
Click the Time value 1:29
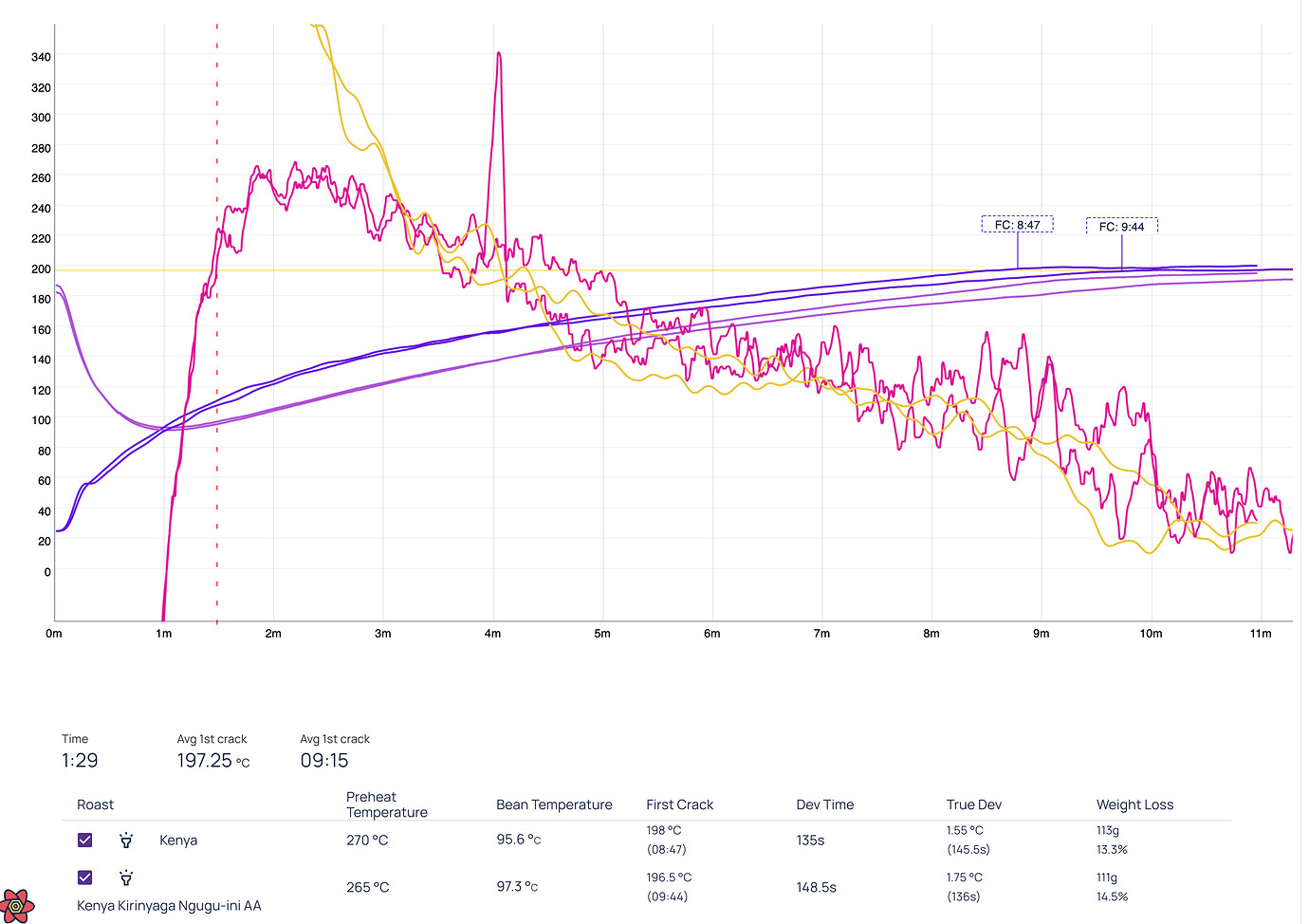click(79, 760)
